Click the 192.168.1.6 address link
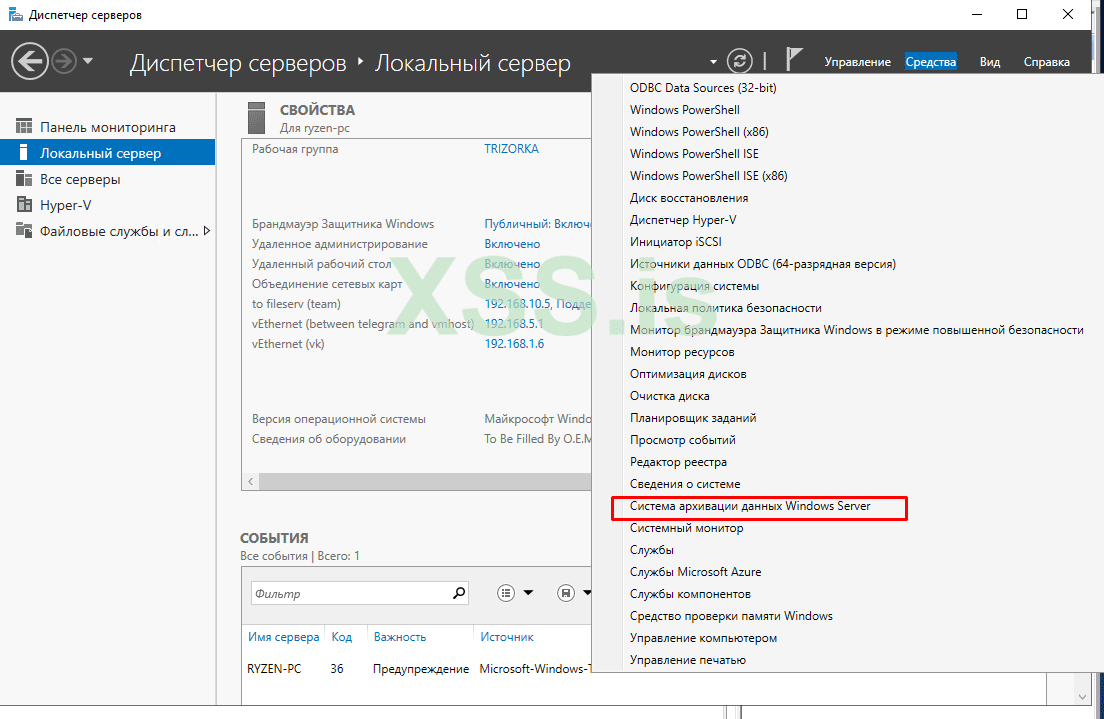Viewport: 1104px width, 719px height. tap(514, 344)
